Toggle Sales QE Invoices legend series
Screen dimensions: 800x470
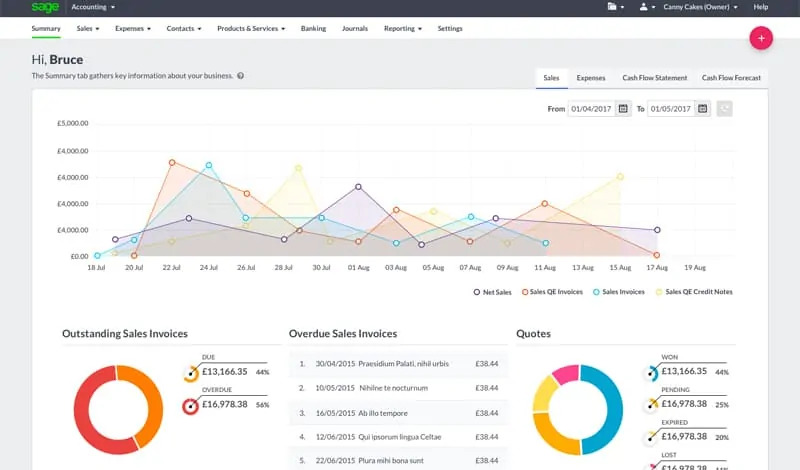point(551,292)
